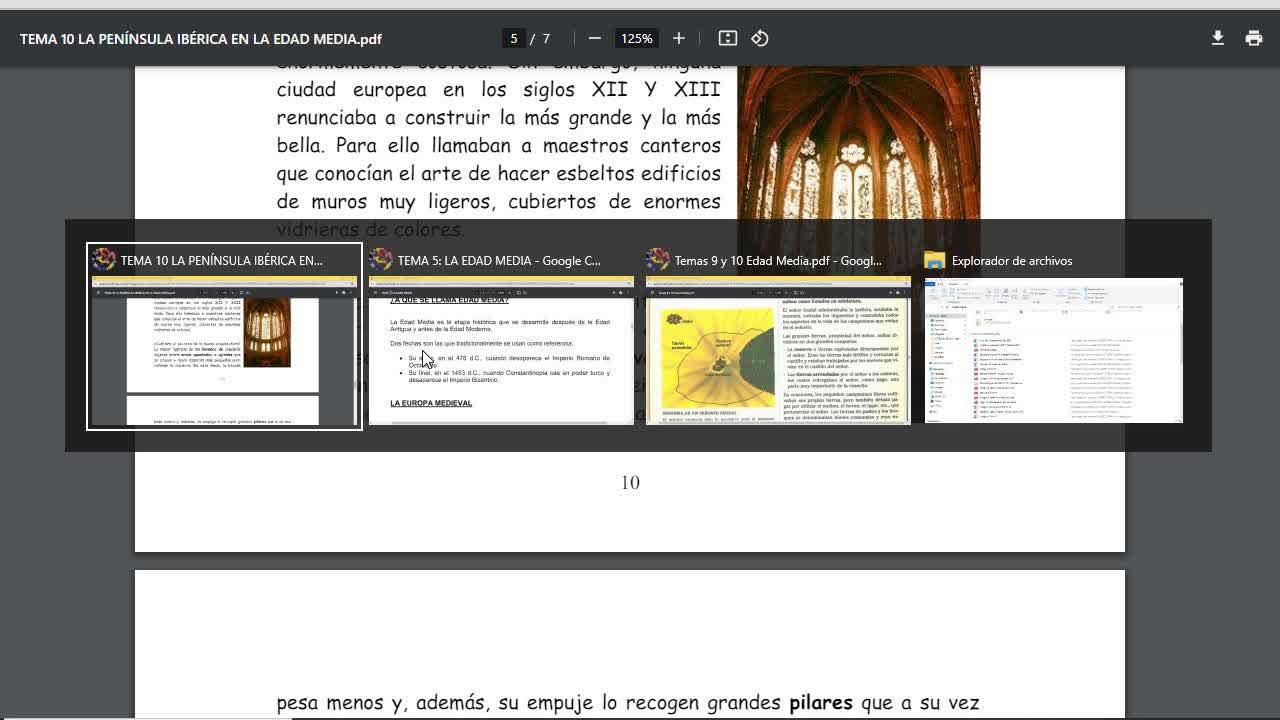Click the 125% zoom level field
1280x720 pixels.
pyautogui.click(x=636, y=38)
